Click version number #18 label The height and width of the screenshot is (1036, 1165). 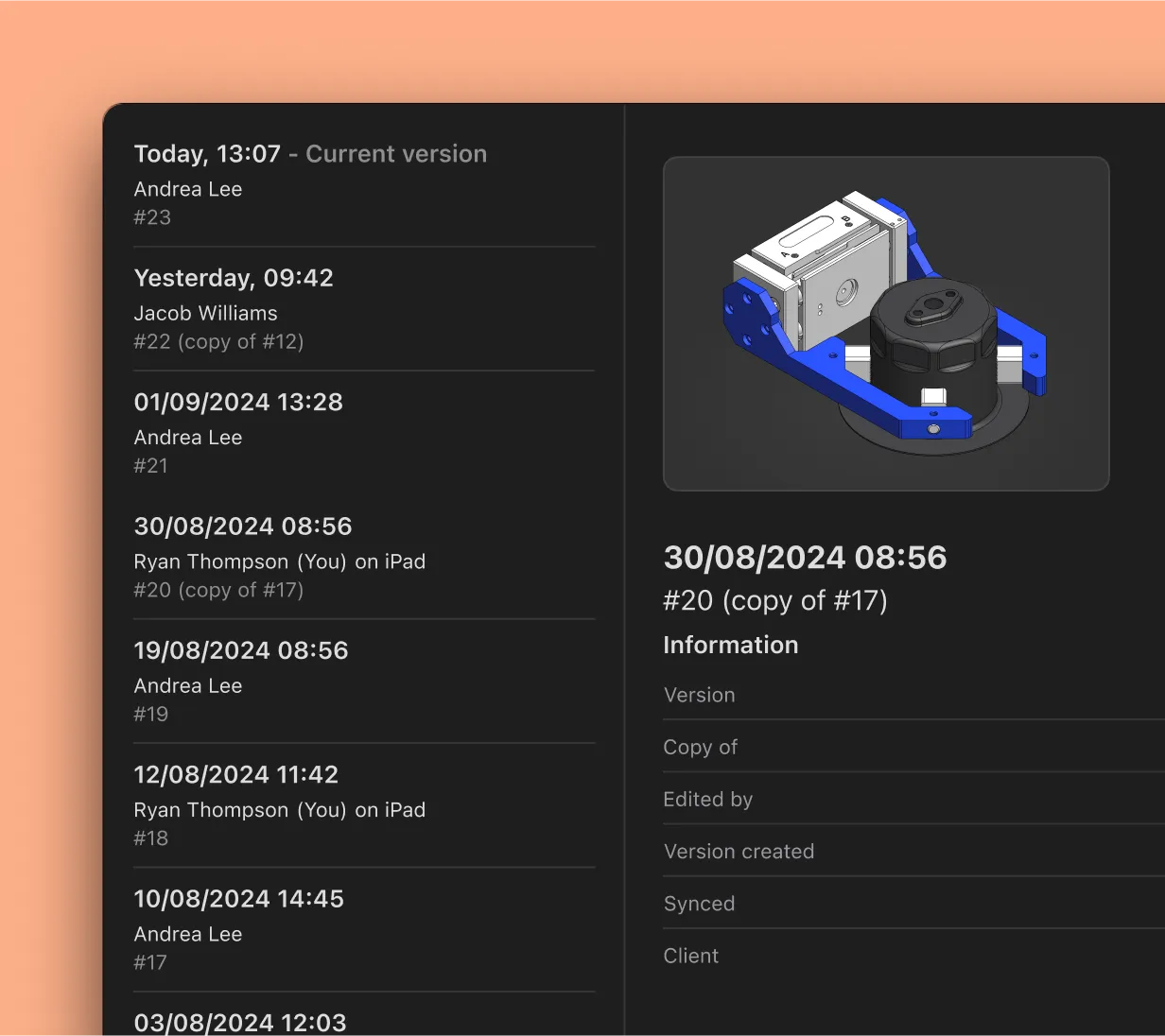pyautogui.click(x=151, y=838)
